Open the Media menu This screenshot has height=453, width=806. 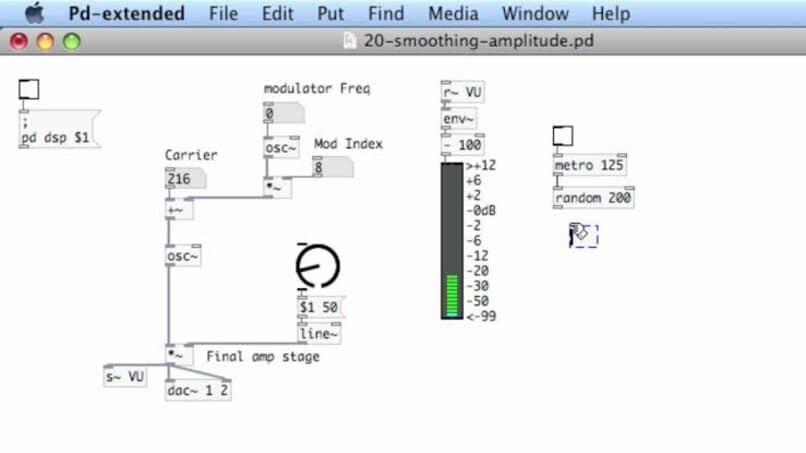453,14
